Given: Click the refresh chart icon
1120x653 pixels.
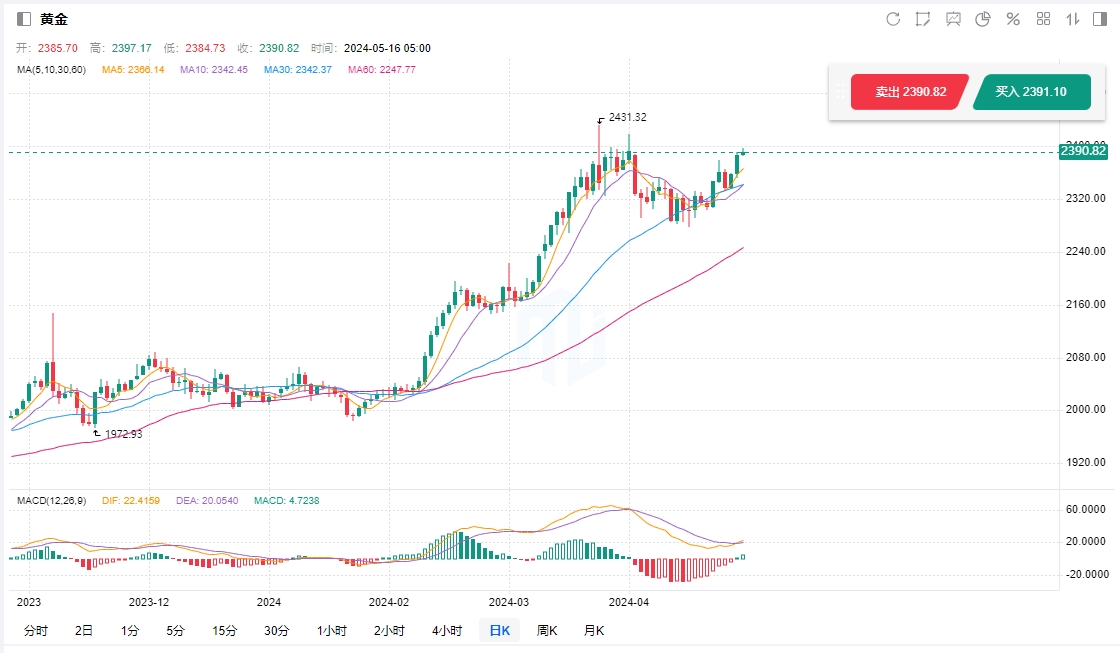Looking at the screenshot, I should [x=893, y=19].
